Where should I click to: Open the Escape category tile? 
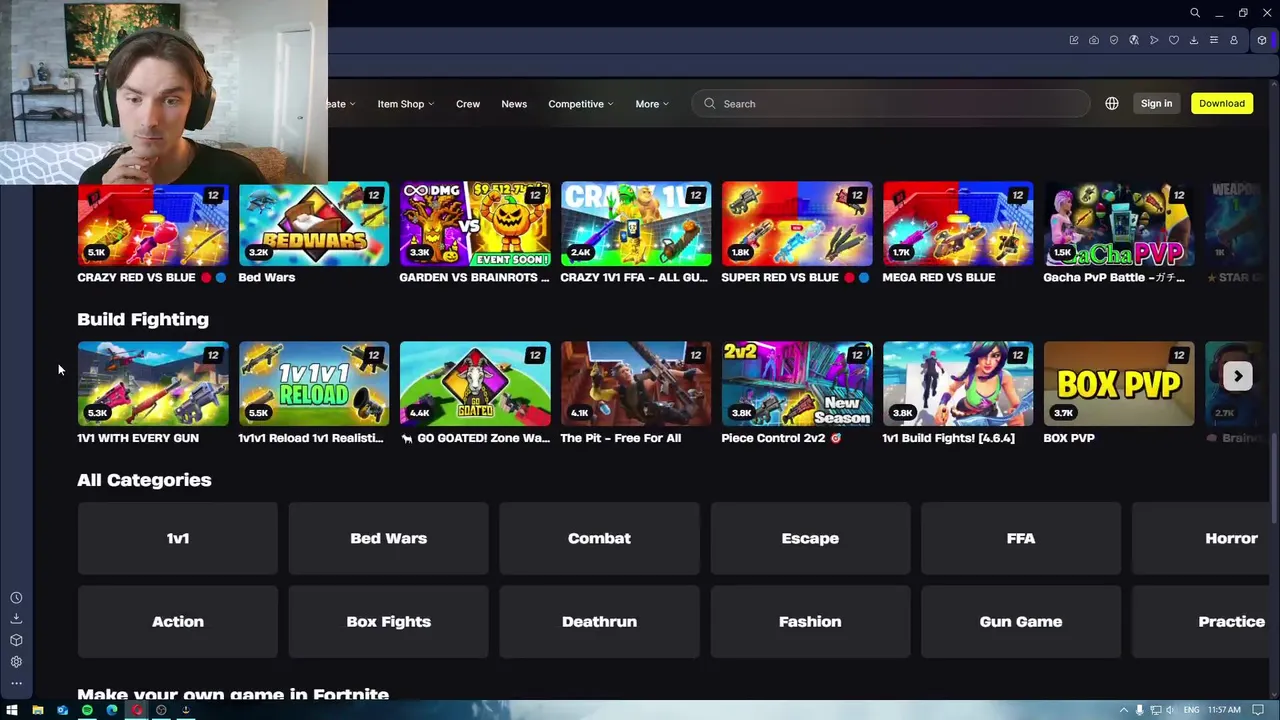[810, 538]
